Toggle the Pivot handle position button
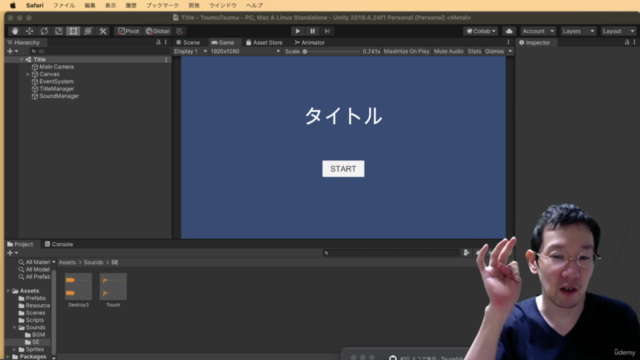Viewport: 640px width, 360px height. click(129, 31)
